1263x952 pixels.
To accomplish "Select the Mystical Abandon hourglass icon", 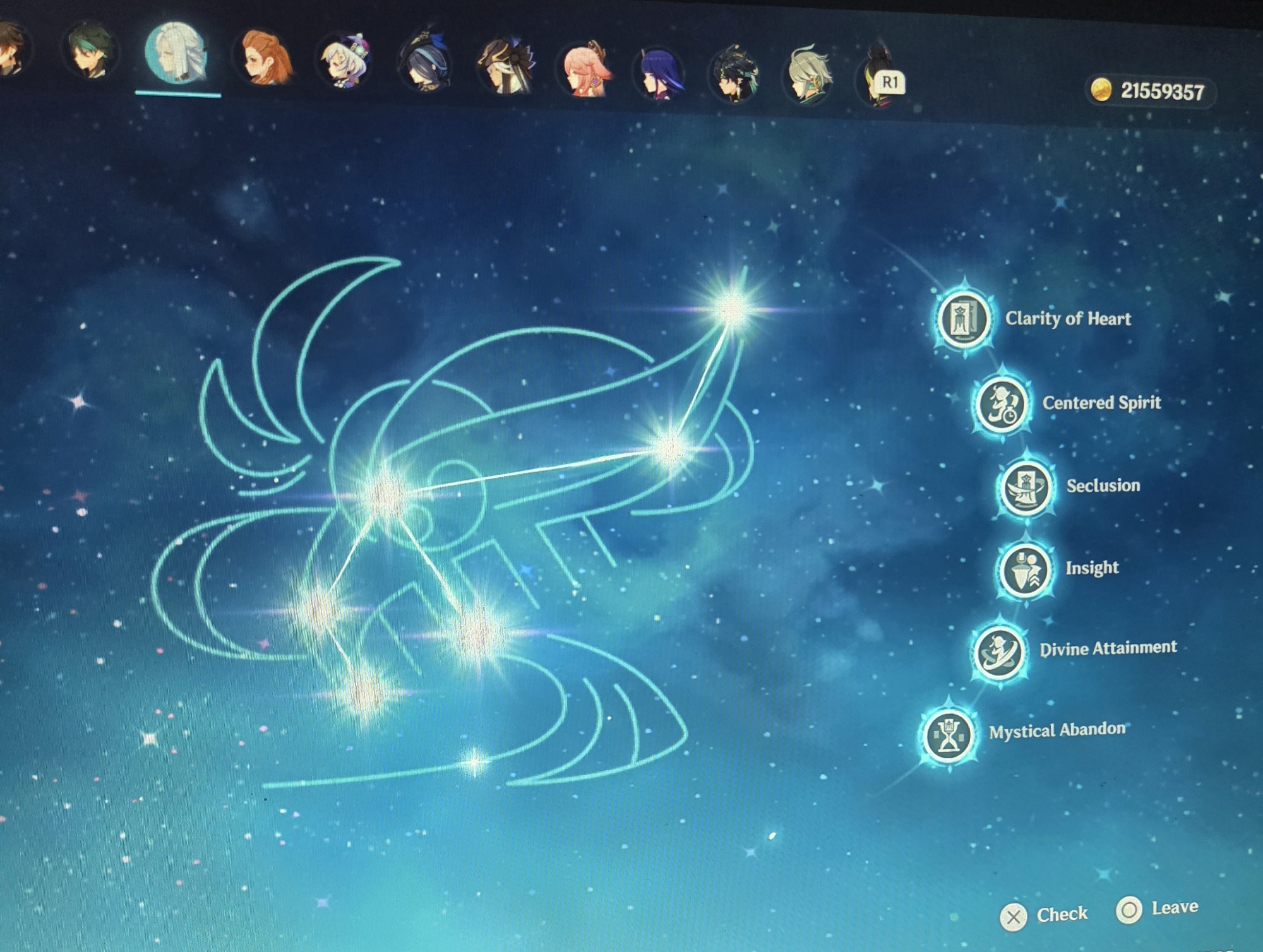I will (x=948, y=735).
